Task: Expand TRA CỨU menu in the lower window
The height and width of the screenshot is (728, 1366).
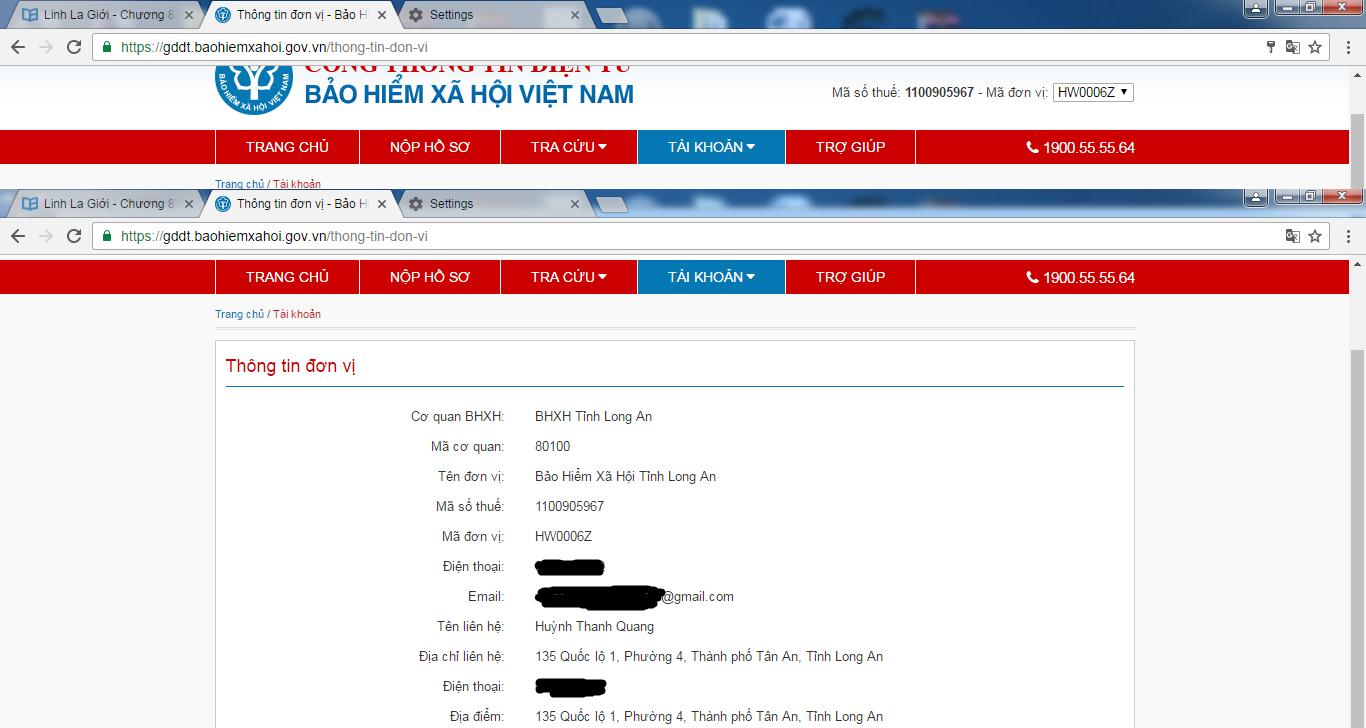Action: pyautogui.click(x=569, y=277)
